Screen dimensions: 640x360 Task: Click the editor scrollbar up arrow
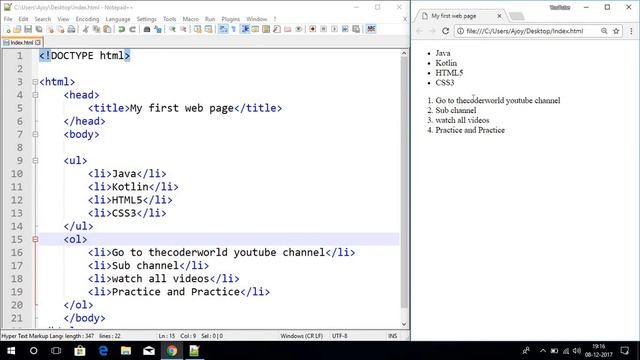click(x=404, y=53)
